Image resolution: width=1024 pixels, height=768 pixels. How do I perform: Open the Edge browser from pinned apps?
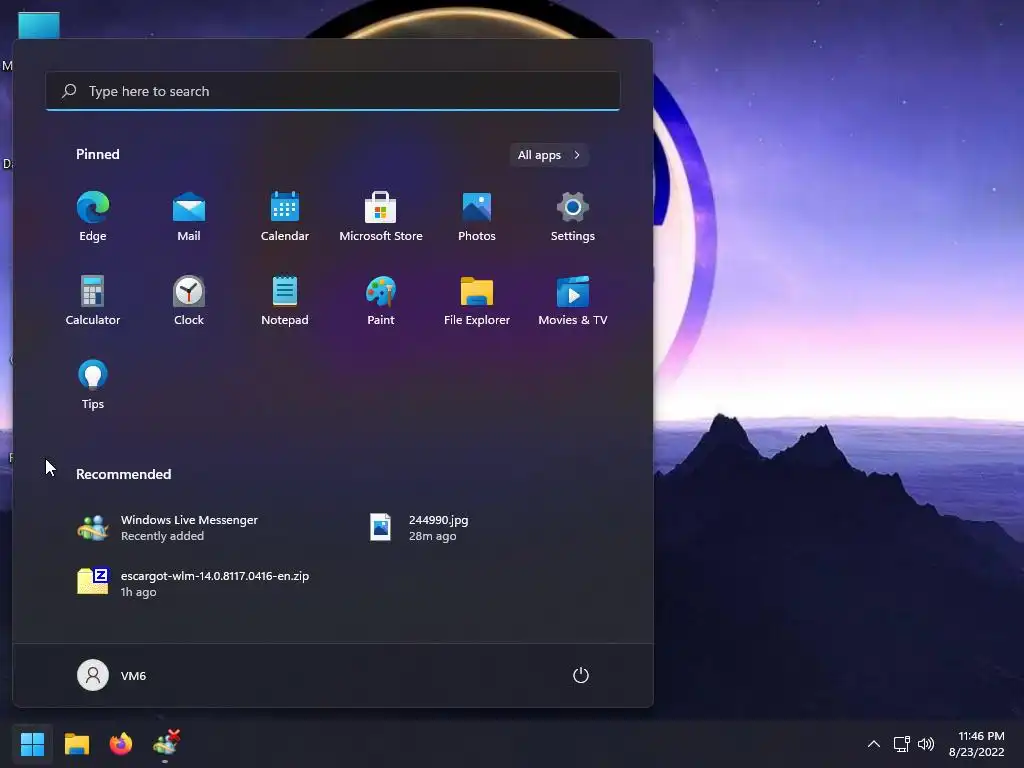[93, 217]
